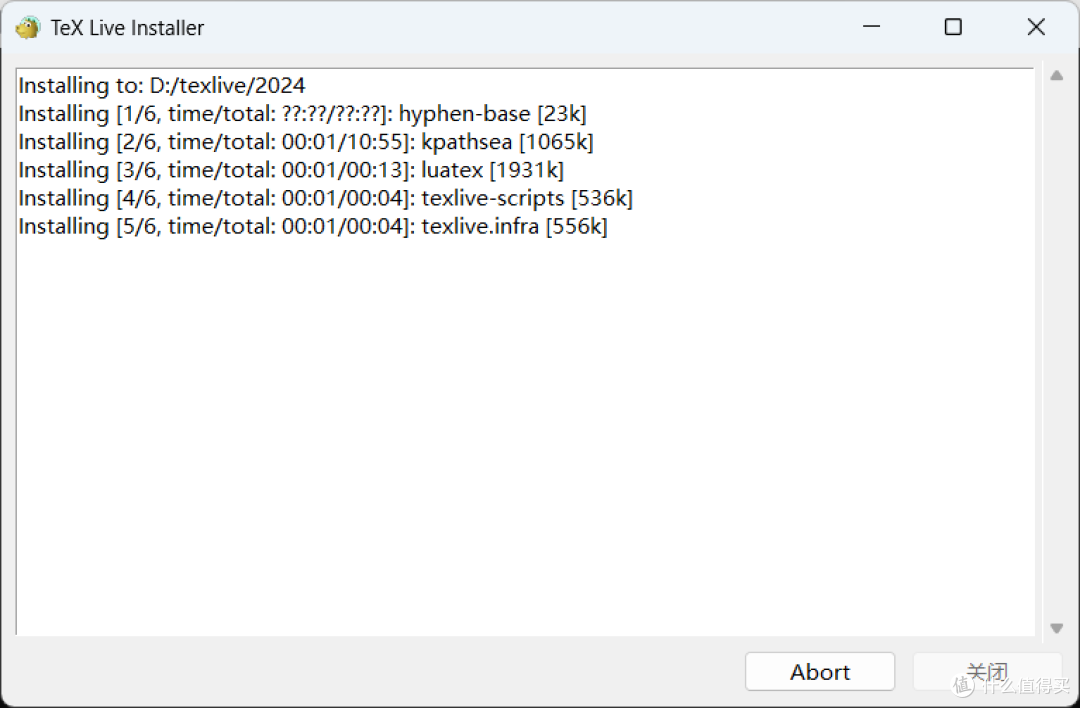Click the 00:01/10:55 time estimate text

(346, 142)
